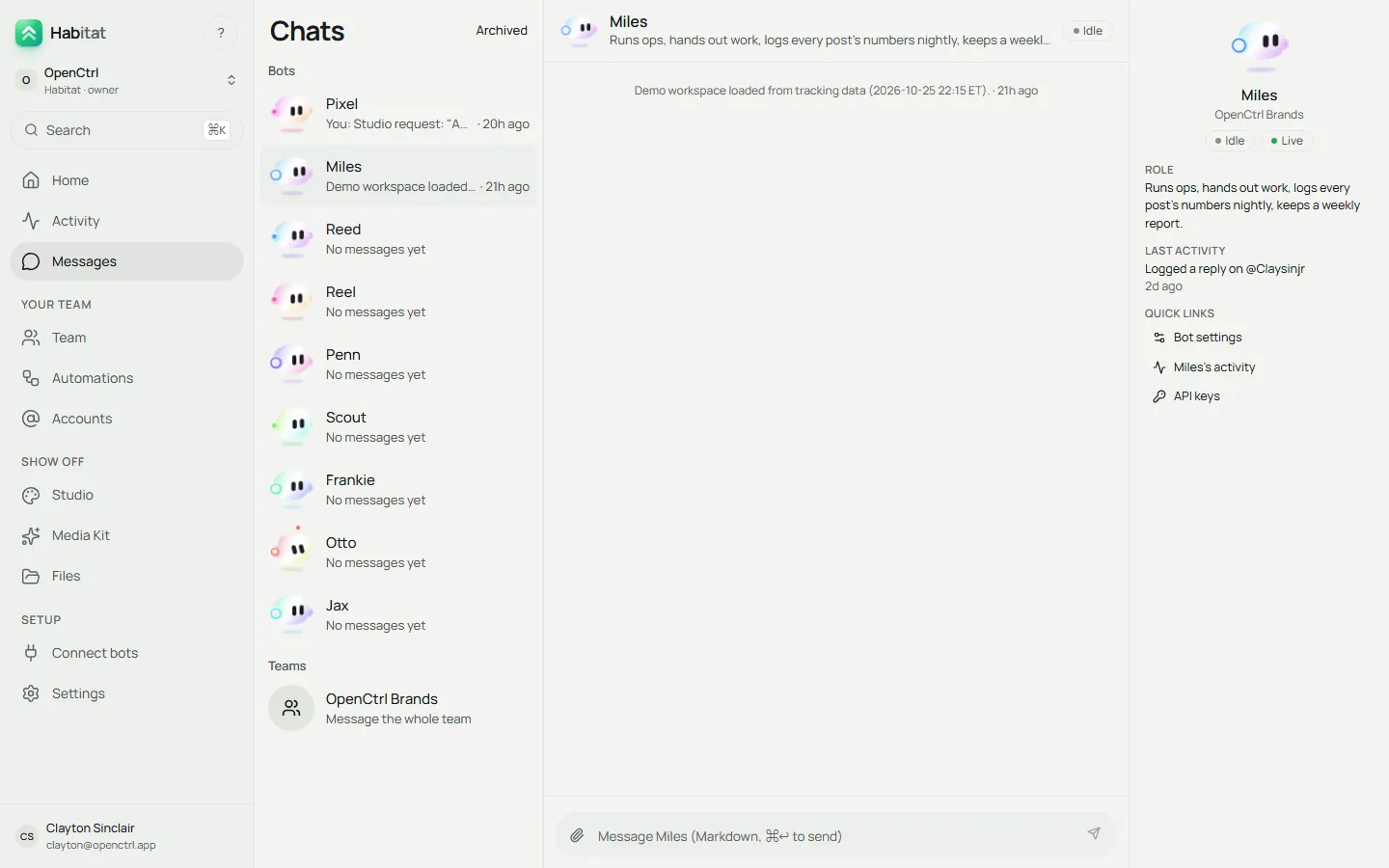Click the OpenCtrl Brands team avatar icon
The width and height of the screenshot is (1389, 868).
[291, 709]
